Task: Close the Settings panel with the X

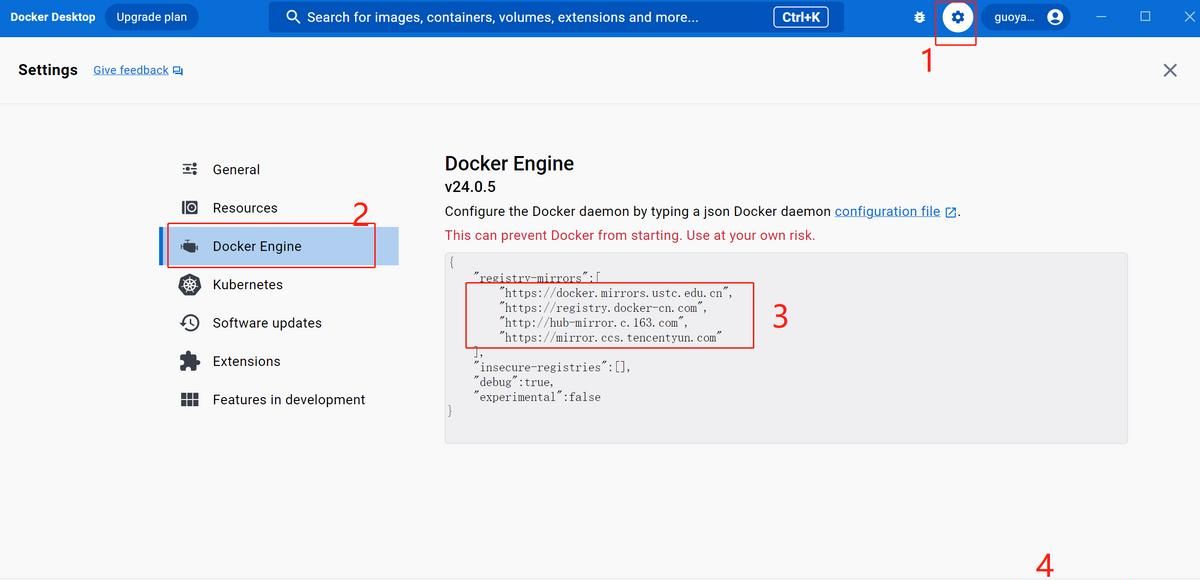Action: 1170,70
